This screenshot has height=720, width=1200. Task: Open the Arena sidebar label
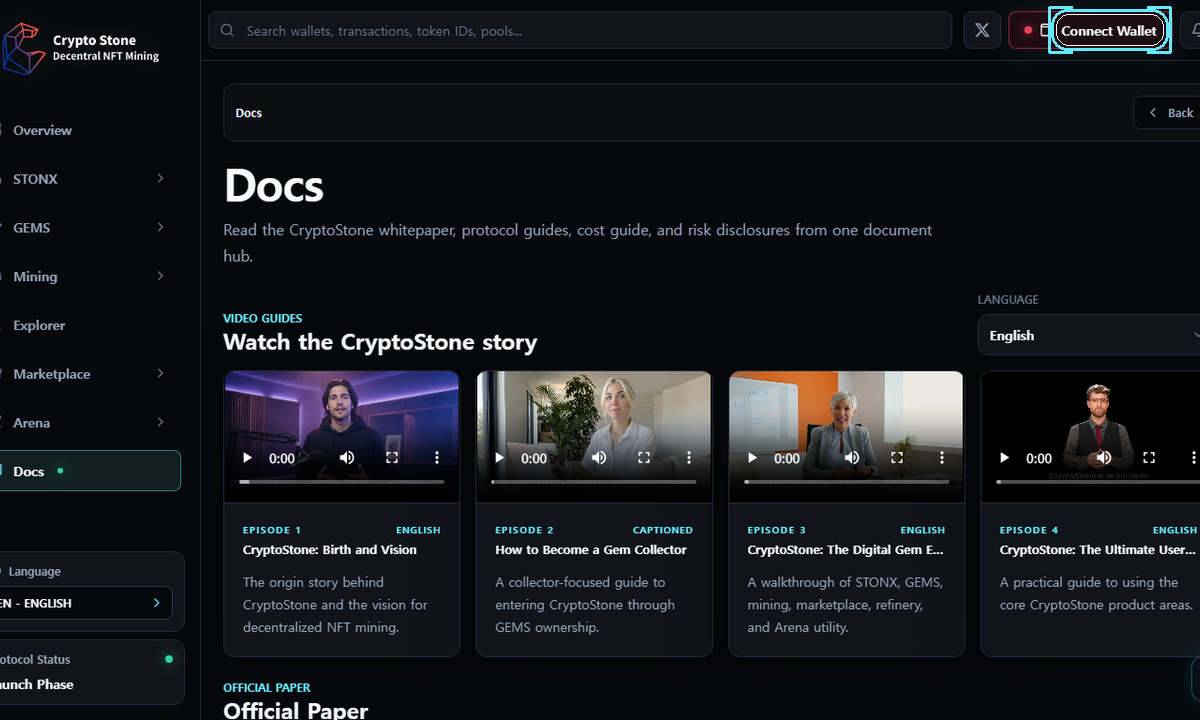(x=31, y=423)
